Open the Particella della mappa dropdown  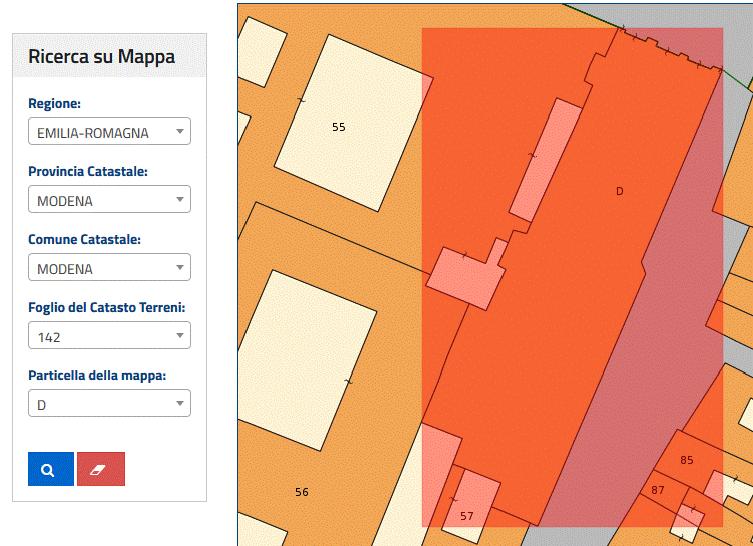[x=109, y=403]
